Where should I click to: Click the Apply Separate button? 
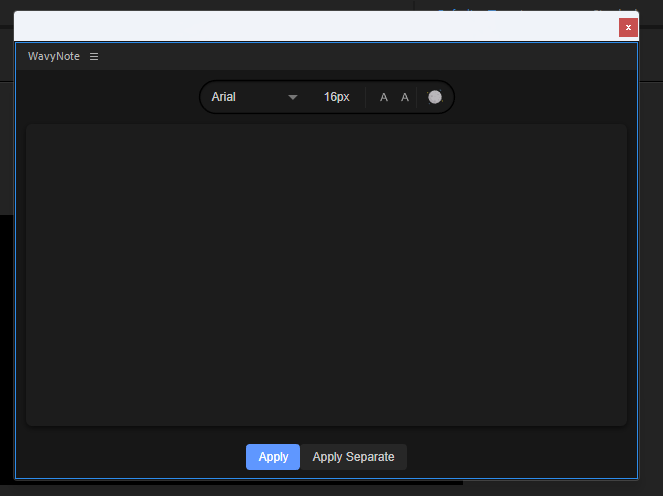pos(353,457)
